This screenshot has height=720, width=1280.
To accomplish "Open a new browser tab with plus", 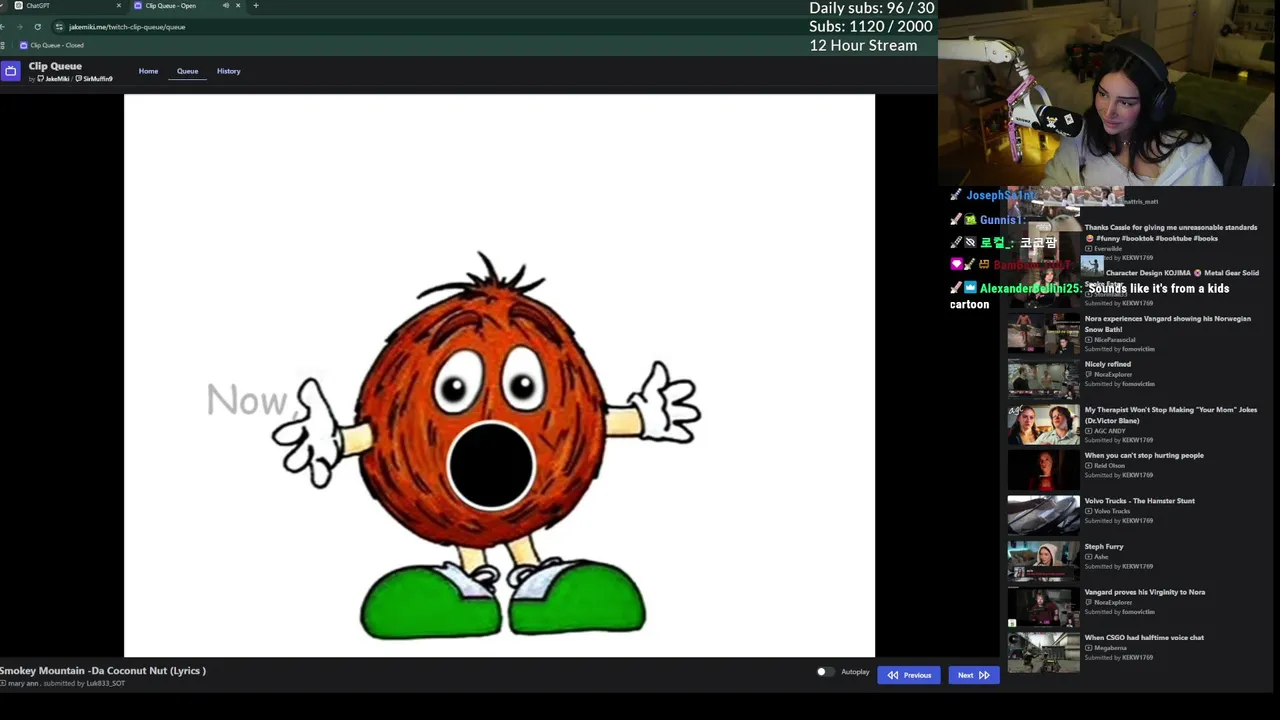I will 256,6.
